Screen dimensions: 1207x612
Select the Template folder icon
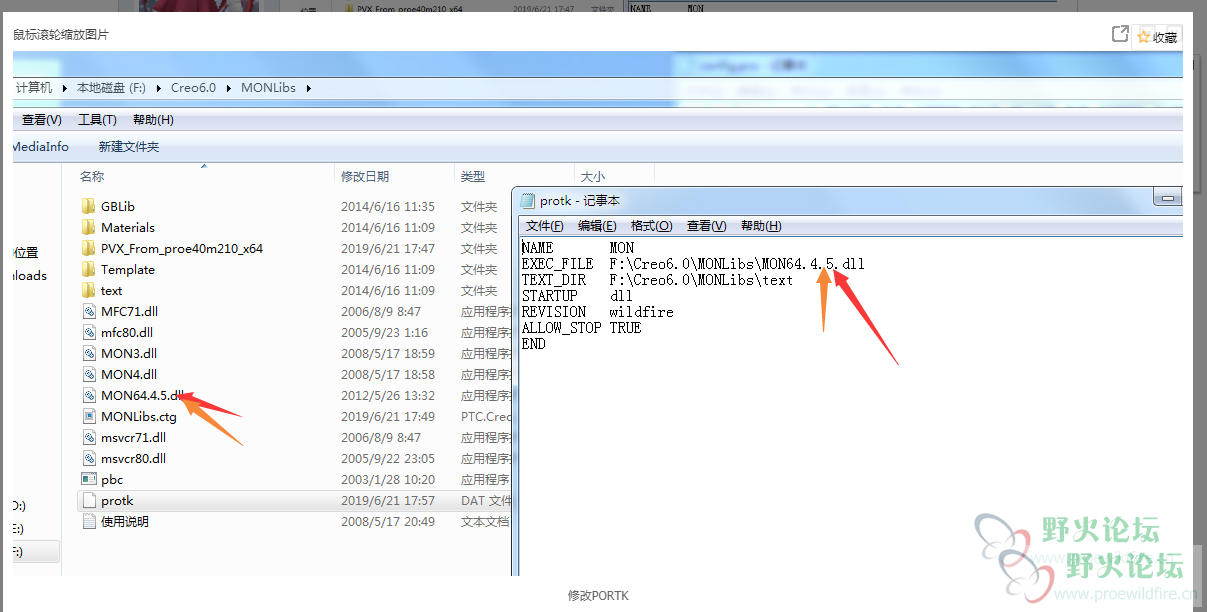click(x=88, y=270)
